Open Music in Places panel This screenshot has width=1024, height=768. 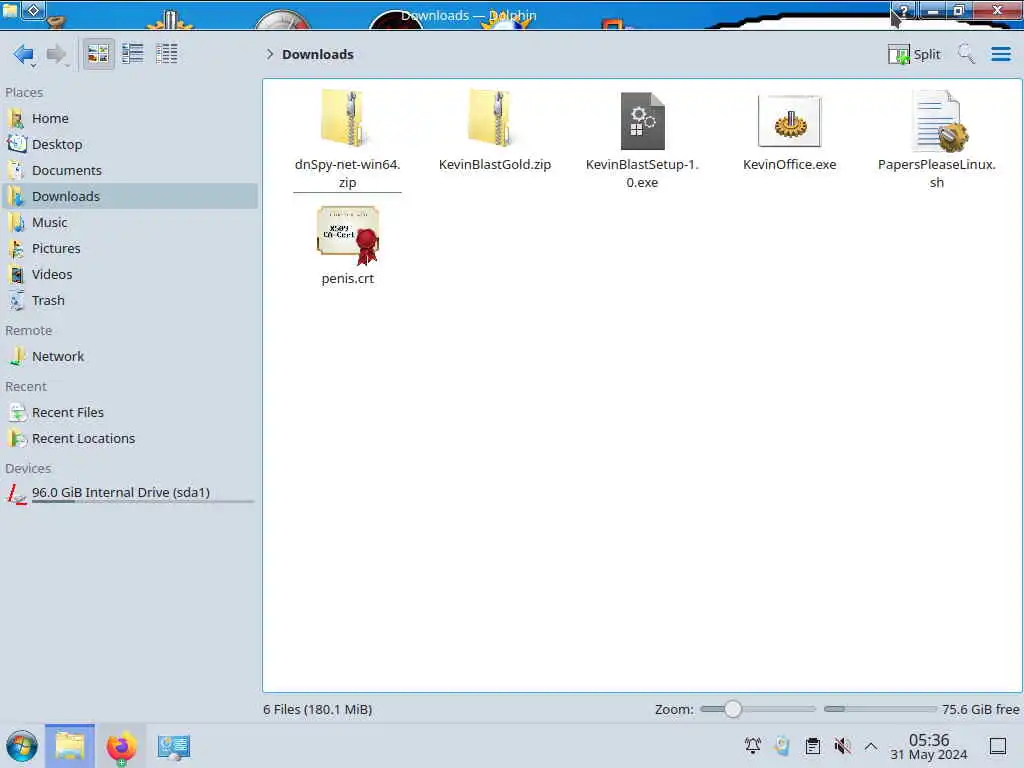coord(129,223)
